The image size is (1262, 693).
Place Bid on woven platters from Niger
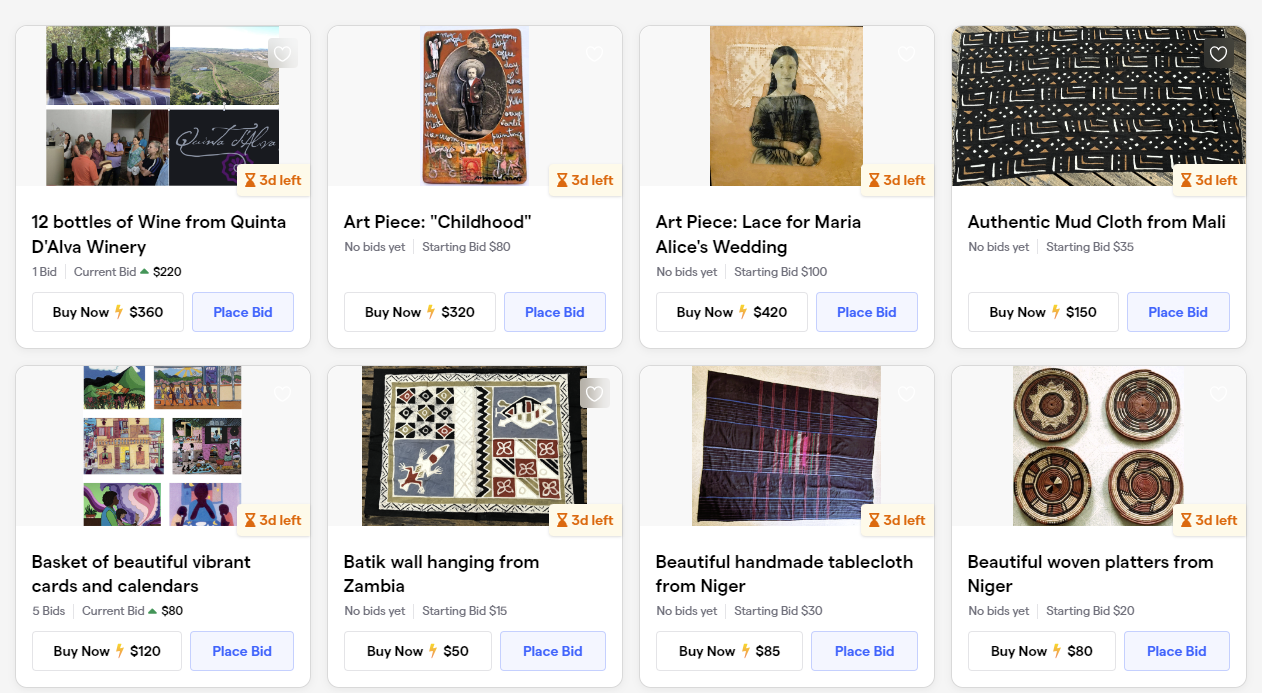coord(1176,651)
